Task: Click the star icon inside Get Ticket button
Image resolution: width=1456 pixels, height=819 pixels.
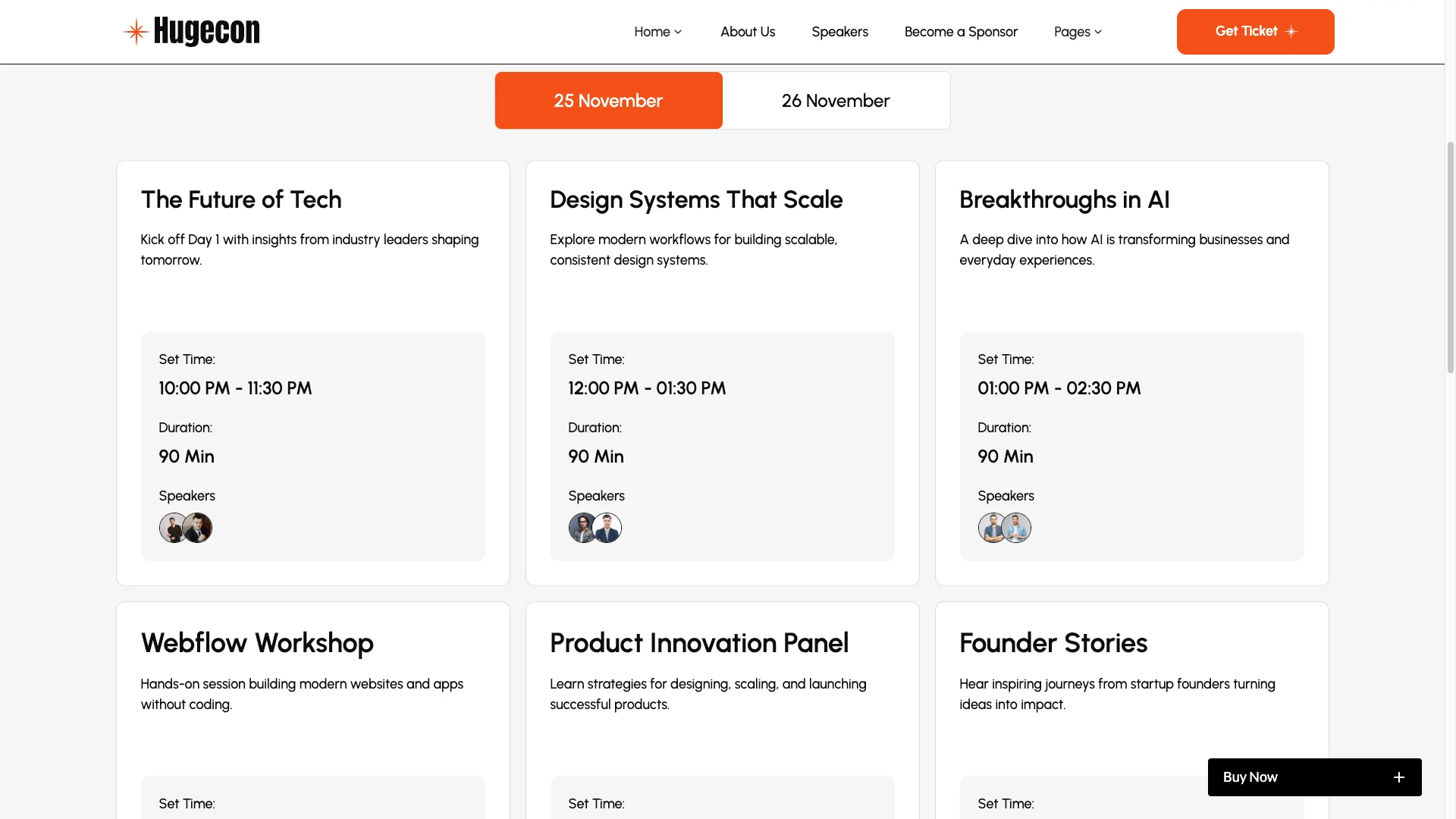Action: [1291, 31]
